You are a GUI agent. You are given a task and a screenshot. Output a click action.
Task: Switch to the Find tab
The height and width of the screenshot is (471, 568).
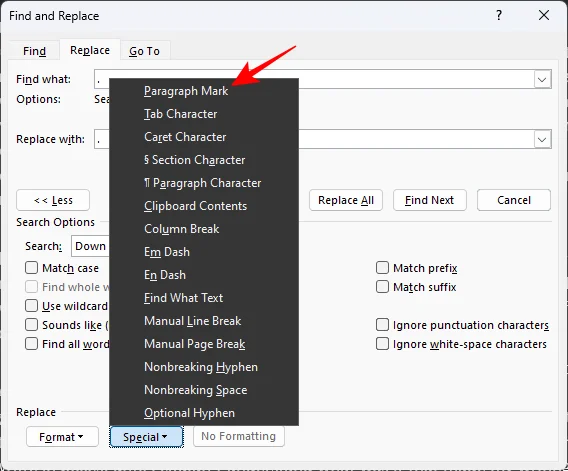[x=34, y=51]
